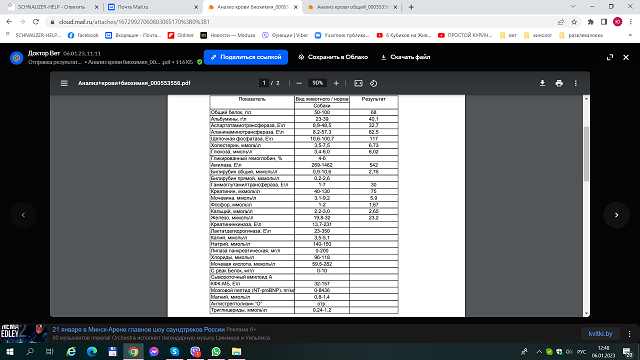Open the PDF sidebar menu icon
This screenshot has width=640, height=360.
(64, 83)
